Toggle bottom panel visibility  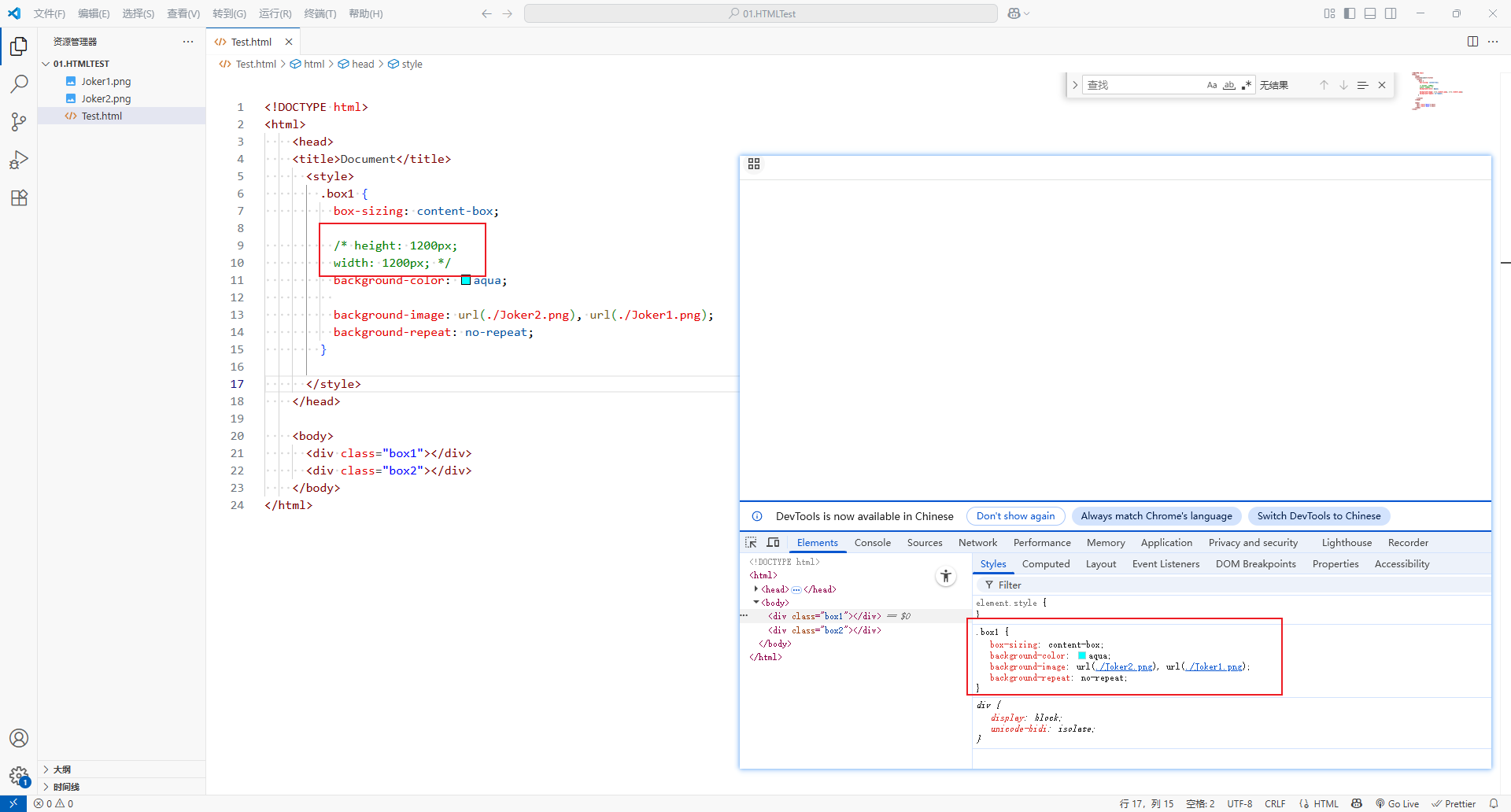click(1370, 13)
